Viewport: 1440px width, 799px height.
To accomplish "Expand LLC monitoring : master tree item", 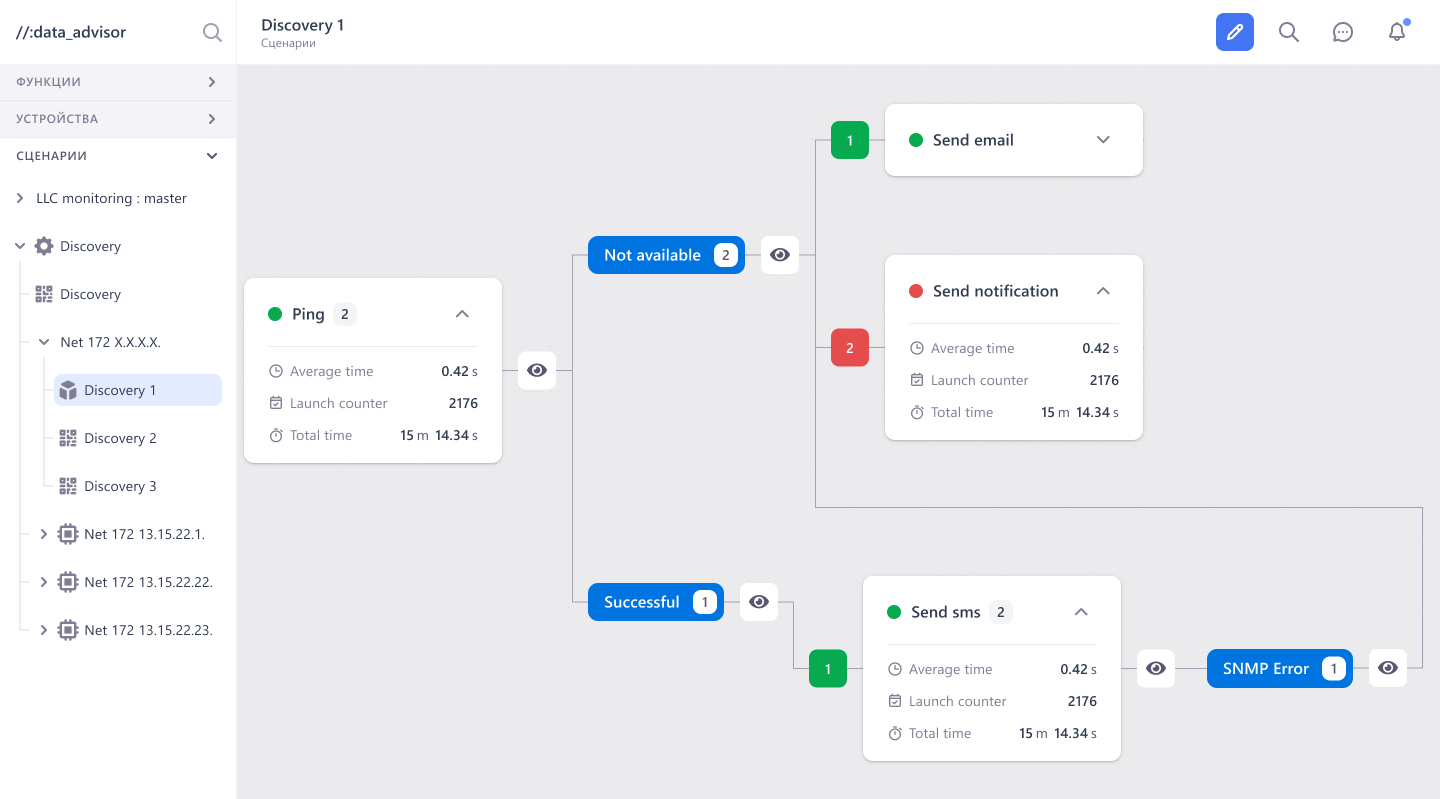I will 20,198.
